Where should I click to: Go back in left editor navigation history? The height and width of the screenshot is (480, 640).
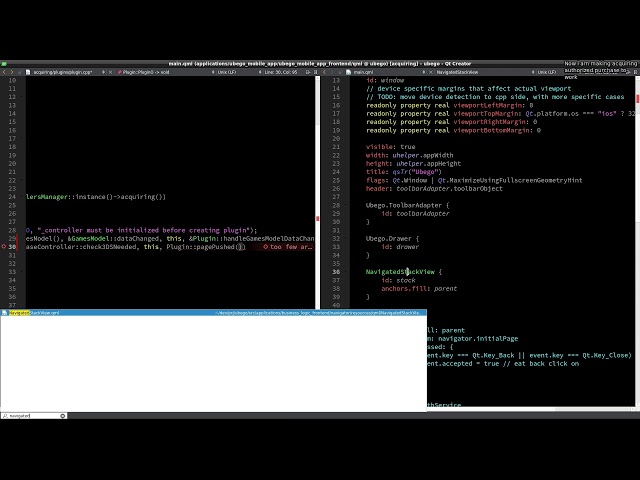(4, 72)
